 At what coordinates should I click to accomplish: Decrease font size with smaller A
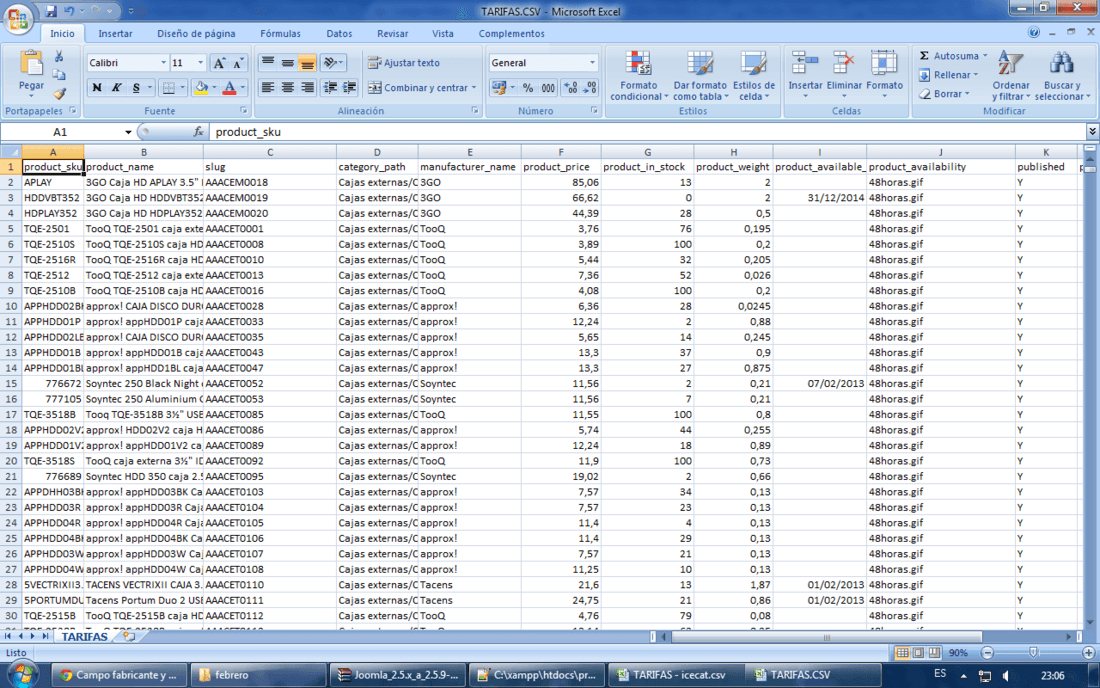tap(238, 63)
